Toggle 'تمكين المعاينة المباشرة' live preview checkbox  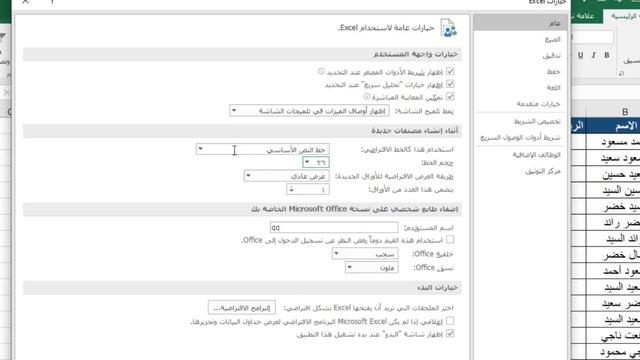(x=450, y=97)
